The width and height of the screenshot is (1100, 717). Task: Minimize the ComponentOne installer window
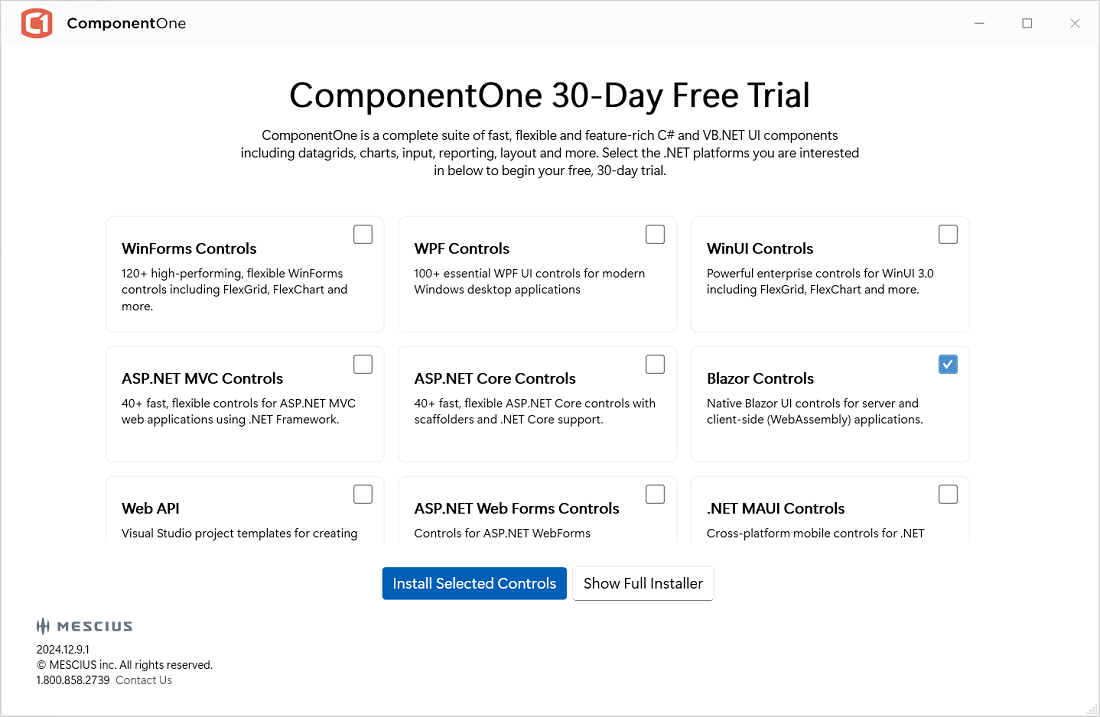(979, 23)
